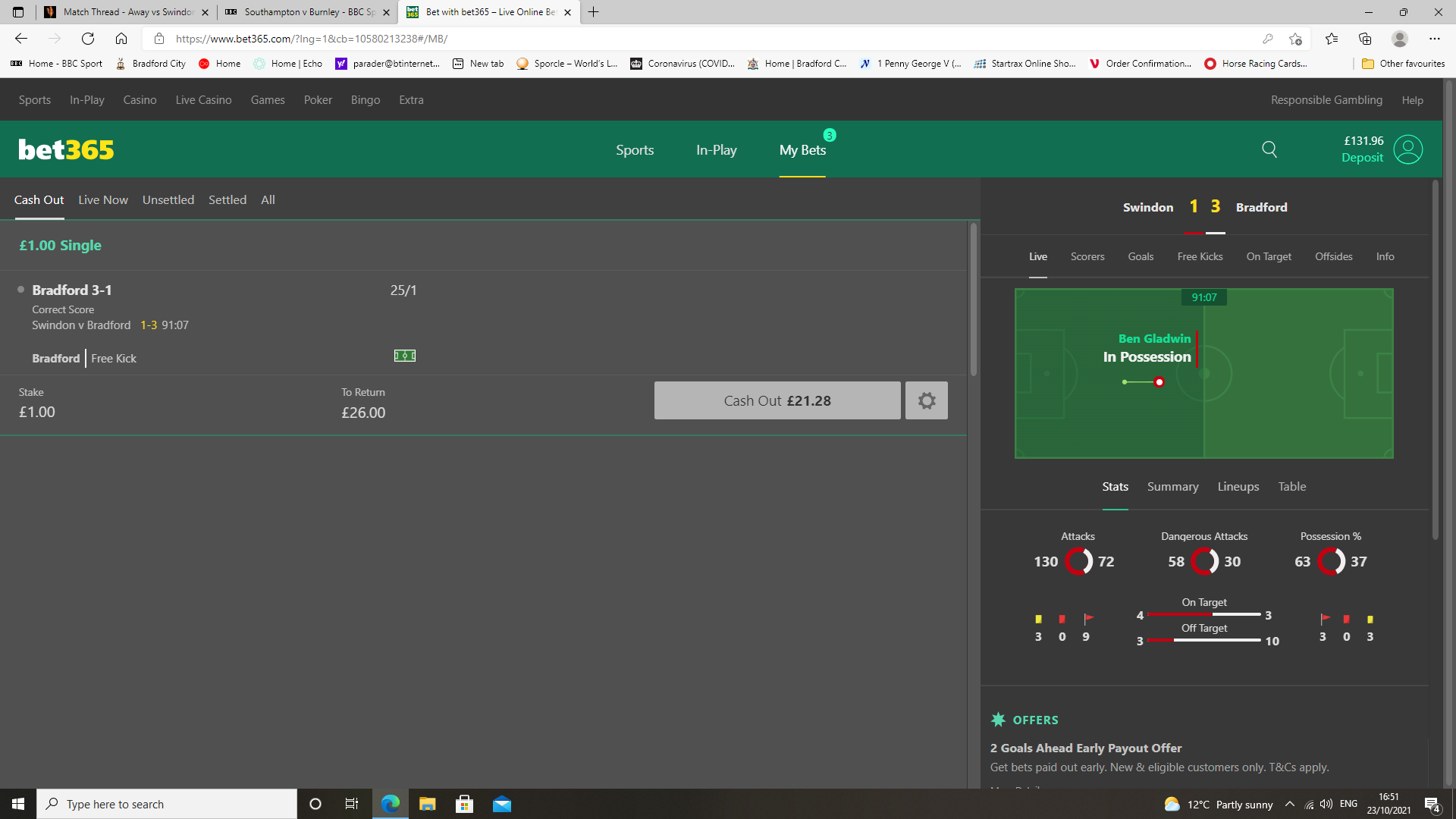Open Task View on taskbar
Screen dimensions: 1456x819
352,804
